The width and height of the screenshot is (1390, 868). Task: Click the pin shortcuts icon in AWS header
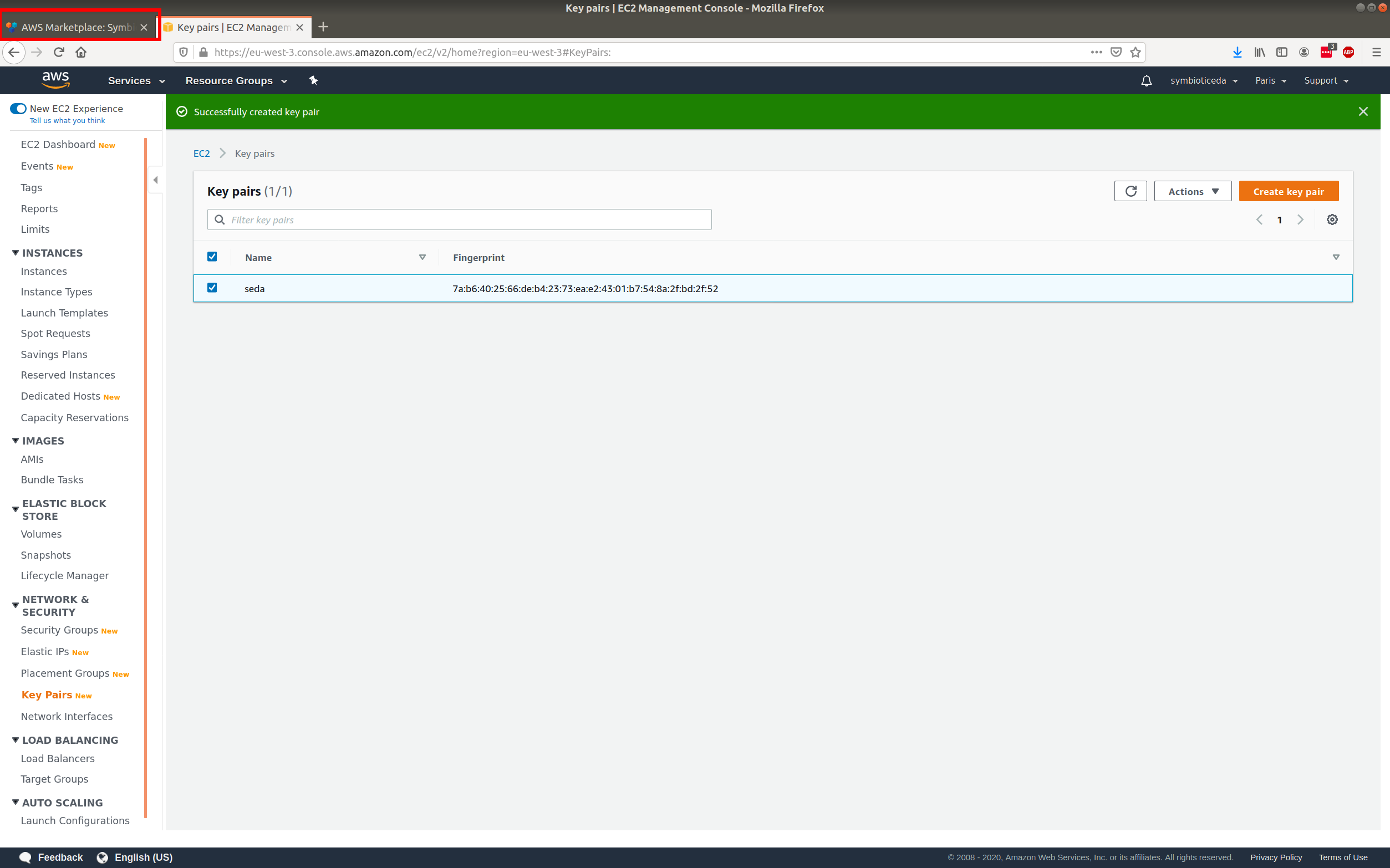click(x=313, y=80)
